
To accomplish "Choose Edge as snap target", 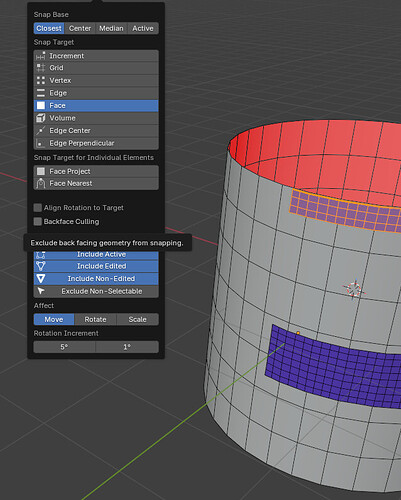I will click(96, 93).
